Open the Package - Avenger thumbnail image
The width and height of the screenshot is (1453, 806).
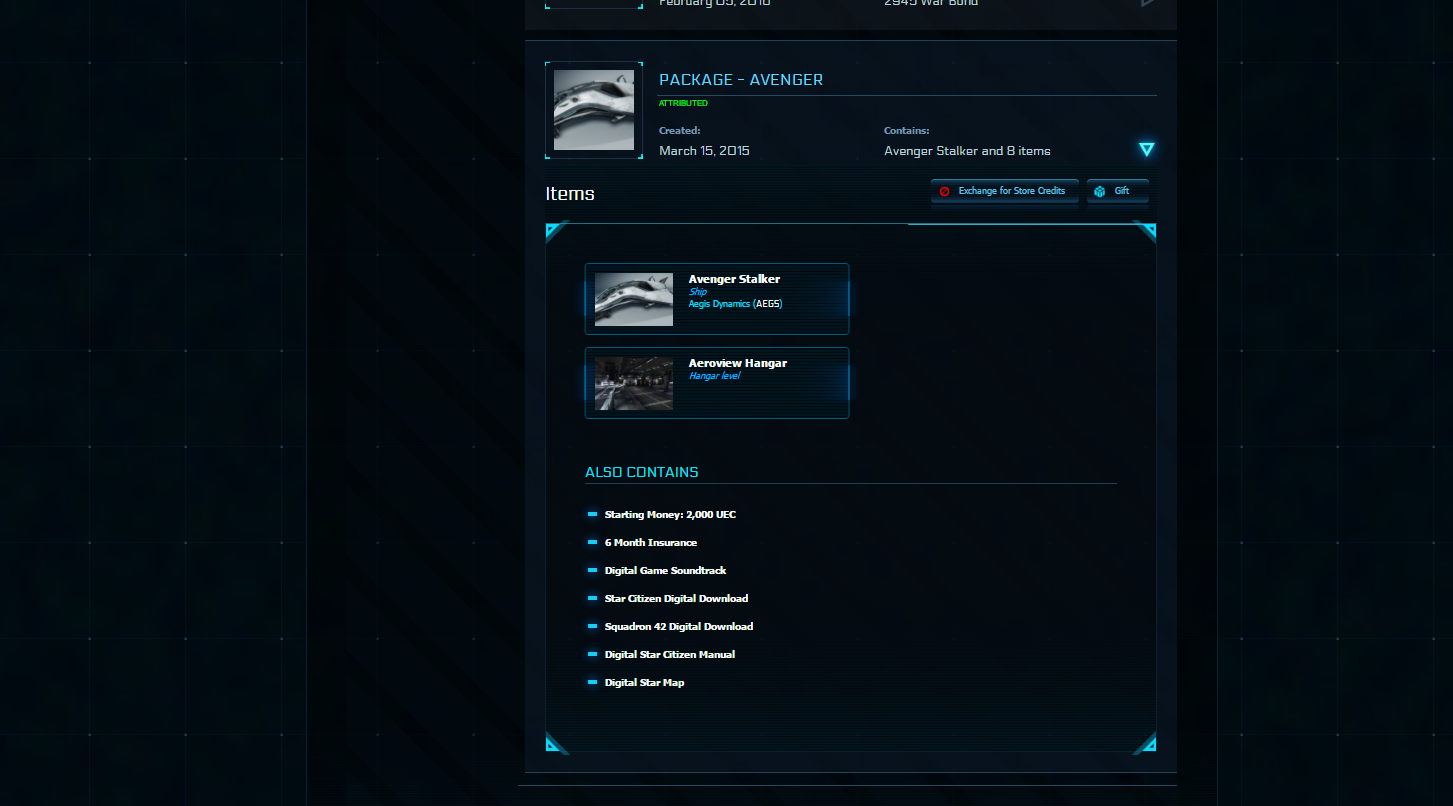pyautogui.click(x=594, y=110)
